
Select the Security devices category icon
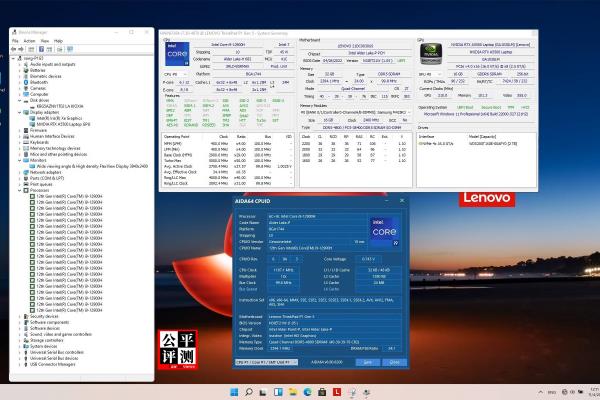tap(26, 317)
